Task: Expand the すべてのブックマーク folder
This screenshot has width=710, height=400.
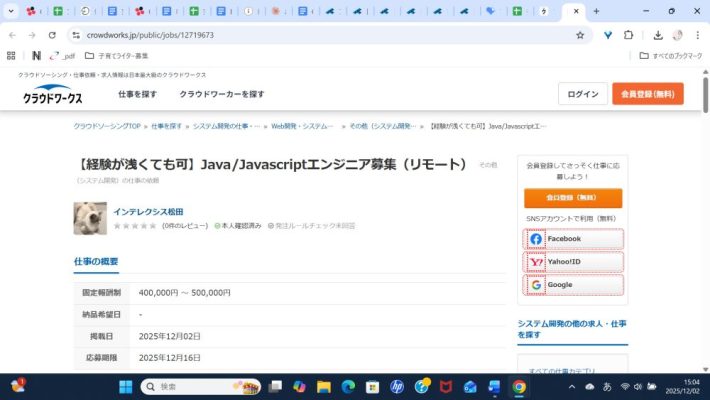Action: tap(671, 56)
